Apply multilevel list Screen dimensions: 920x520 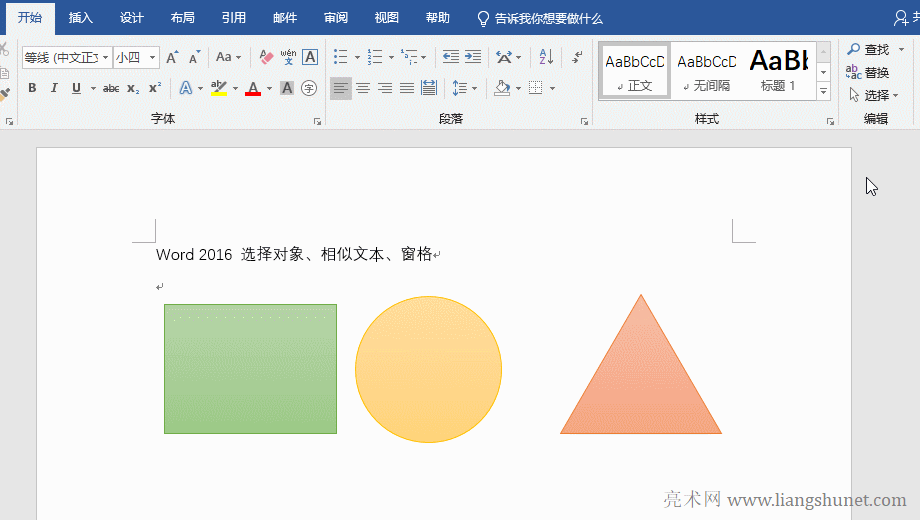coord(410,57)
